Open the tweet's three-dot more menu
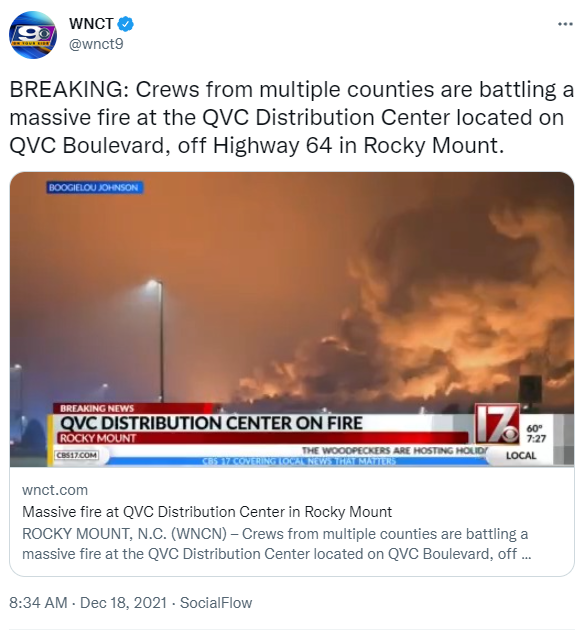This screenshot has height=638, width=583. tap(565, 24)
